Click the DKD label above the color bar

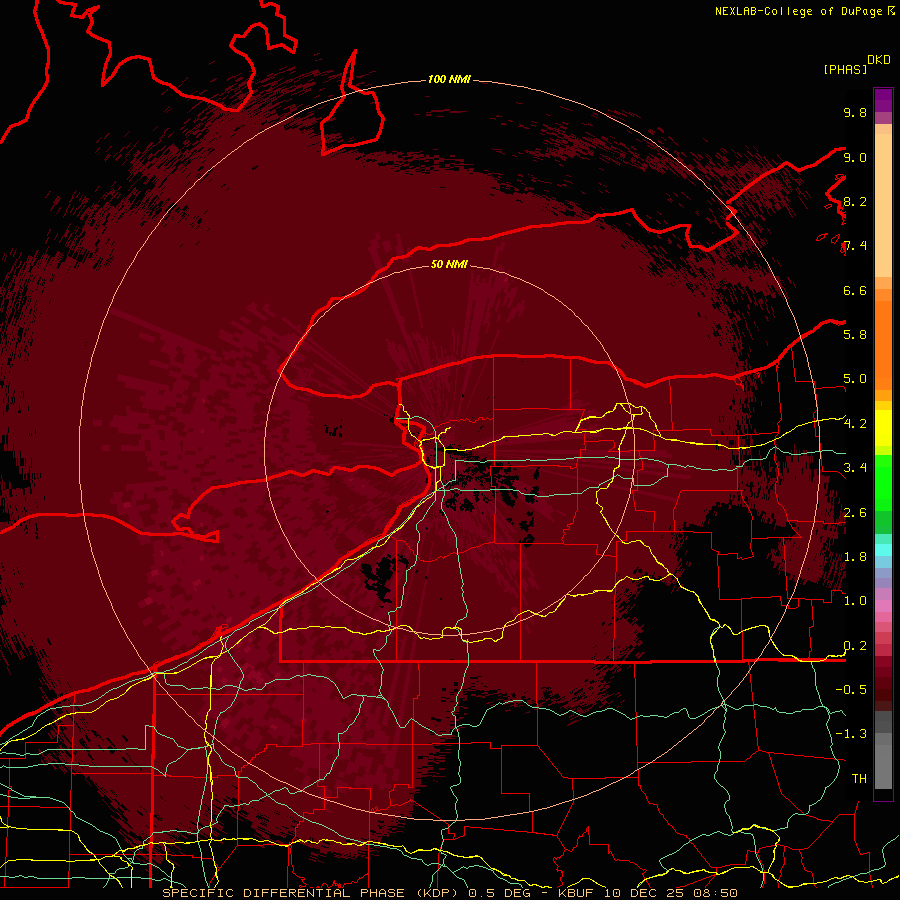879,60
